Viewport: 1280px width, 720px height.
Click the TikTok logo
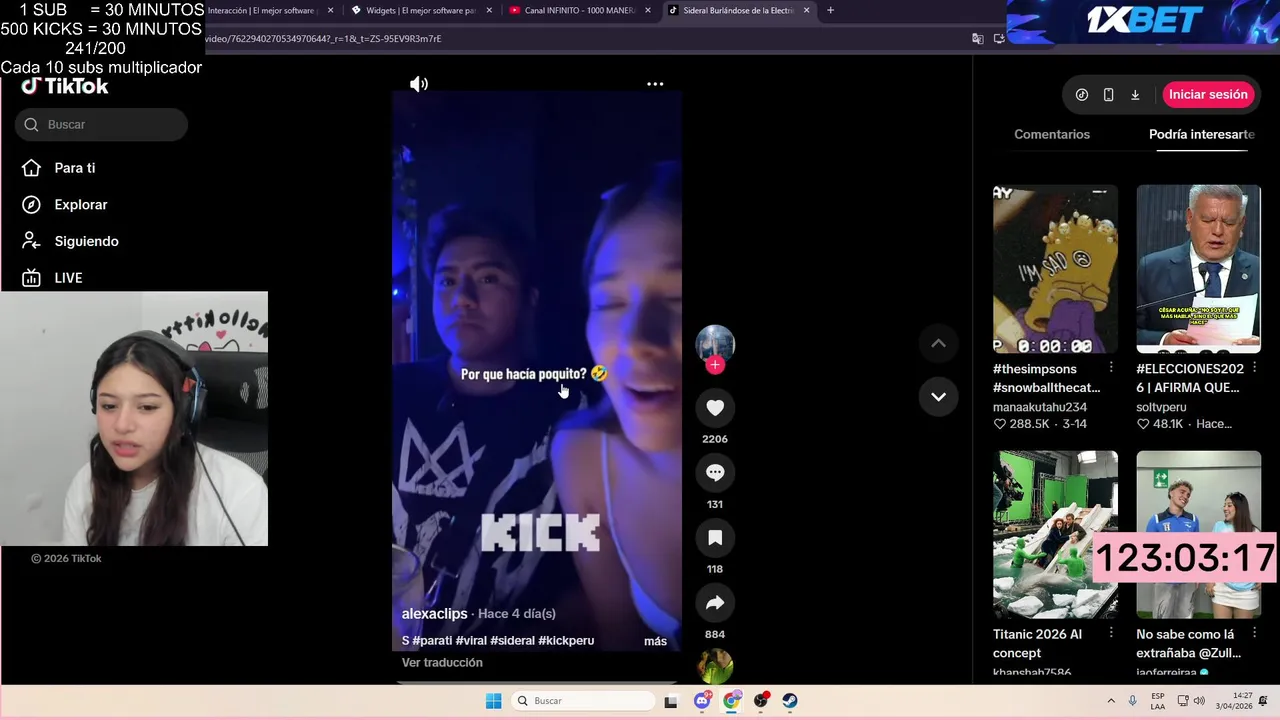click(x=65, y=86)
